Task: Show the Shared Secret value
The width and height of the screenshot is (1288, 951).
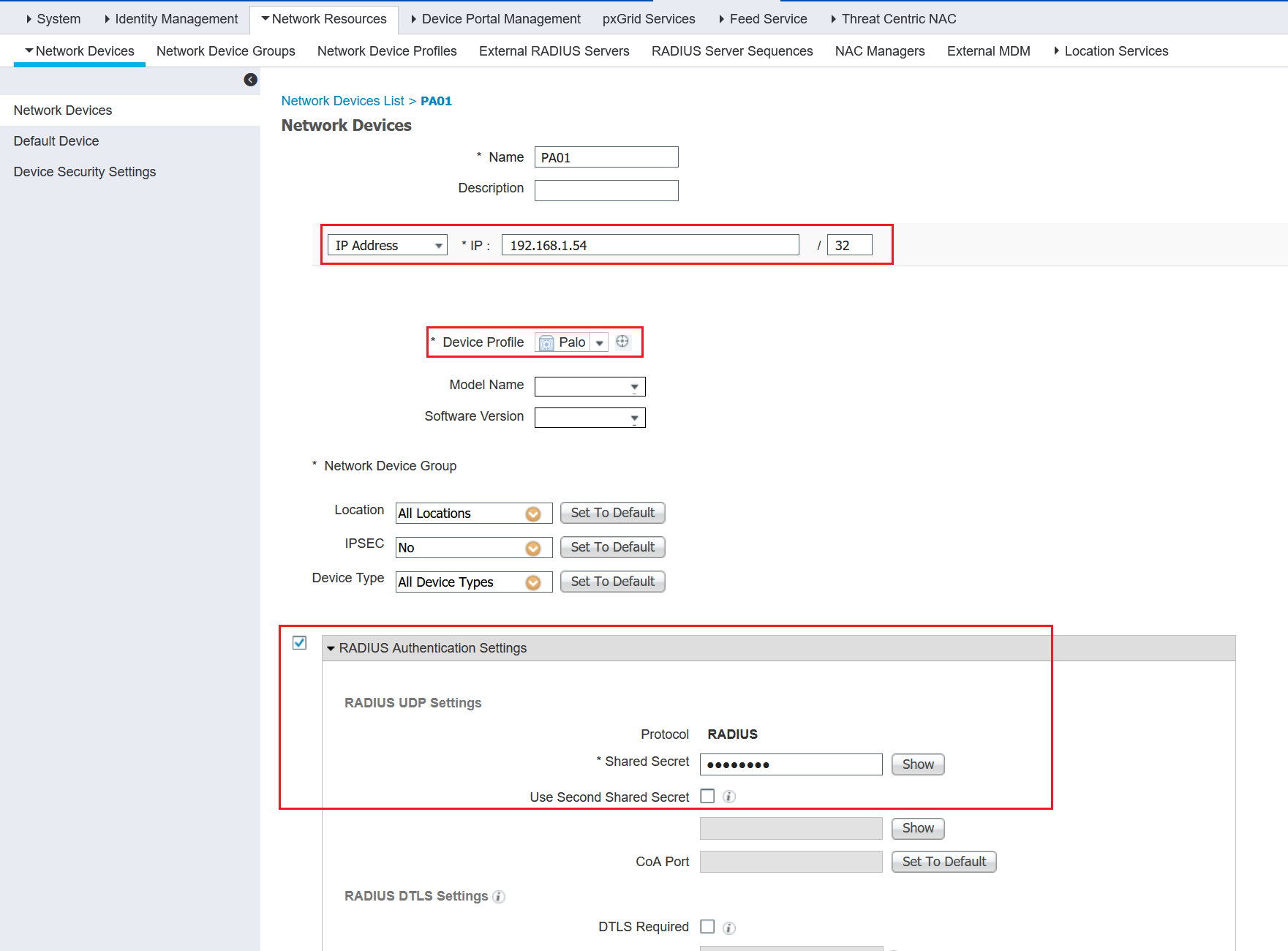Action: pos(917,764)
